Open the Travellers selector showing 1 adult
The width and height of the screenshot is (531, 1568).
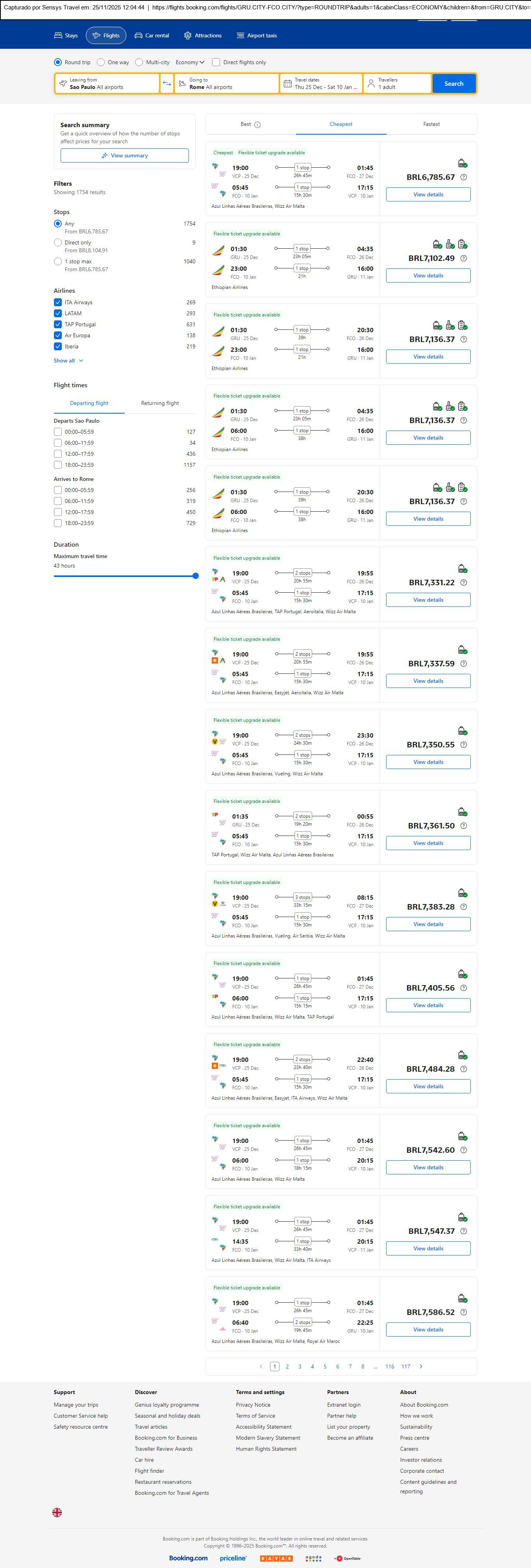[x=397, y=83]
